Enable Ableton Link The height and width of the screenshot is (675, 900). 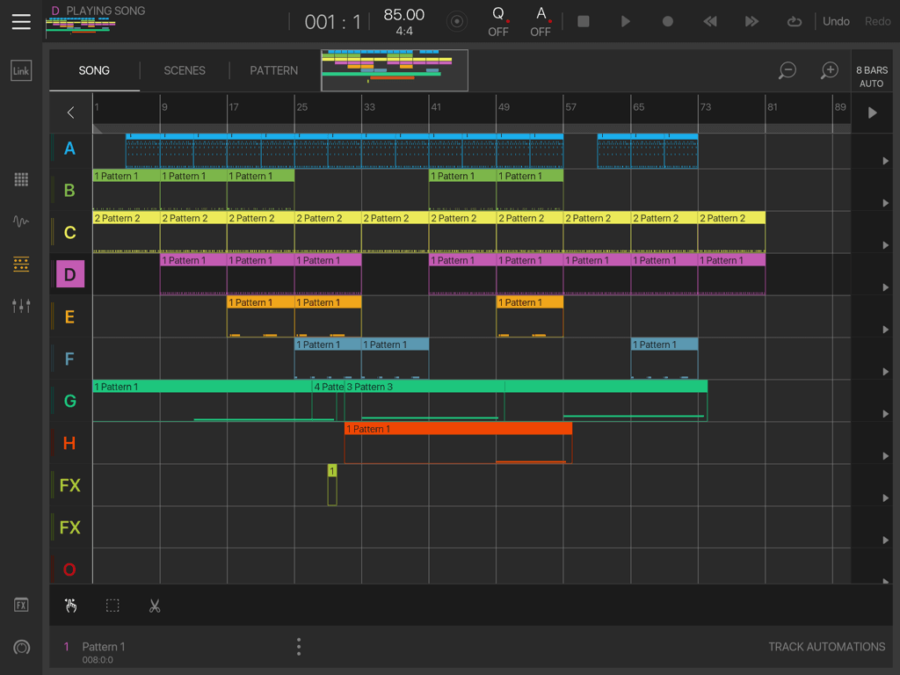pyautogui.click(x=20, y=70)
